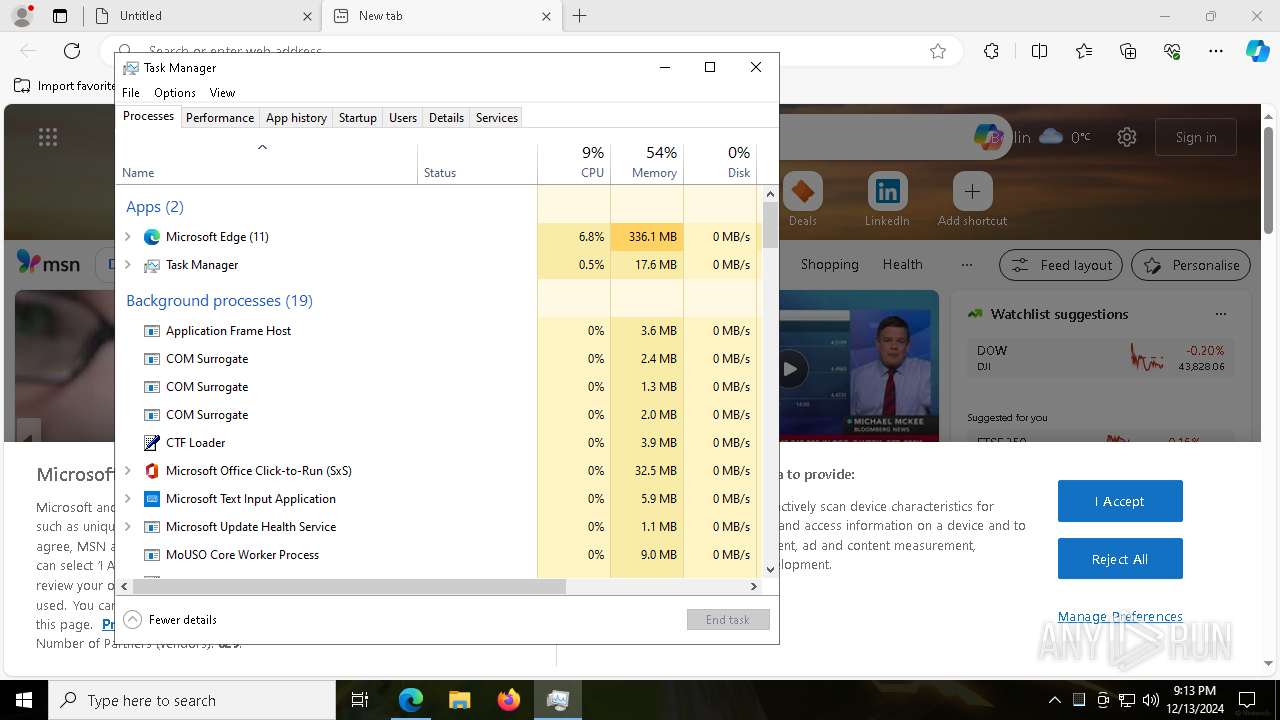Open the Feed layout button

click(x=1061, y=265)
